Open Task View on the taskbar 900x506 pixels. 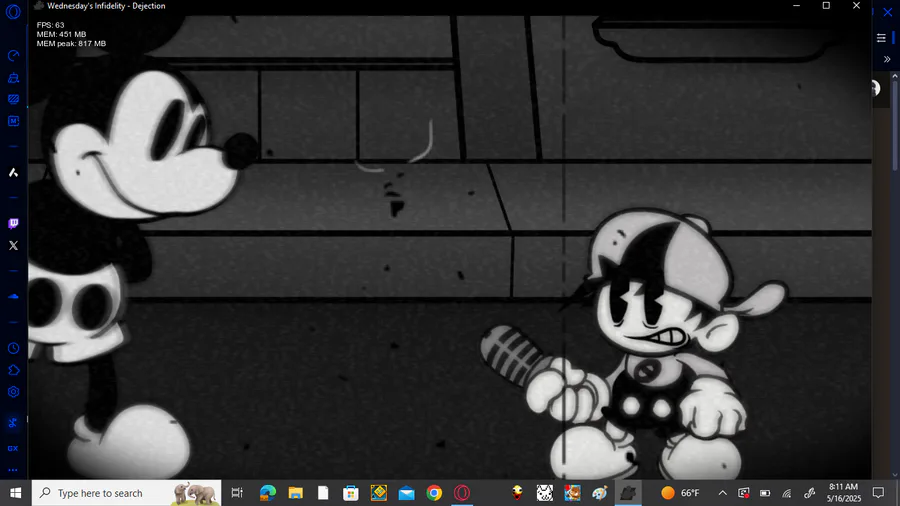tap(236, 493)
